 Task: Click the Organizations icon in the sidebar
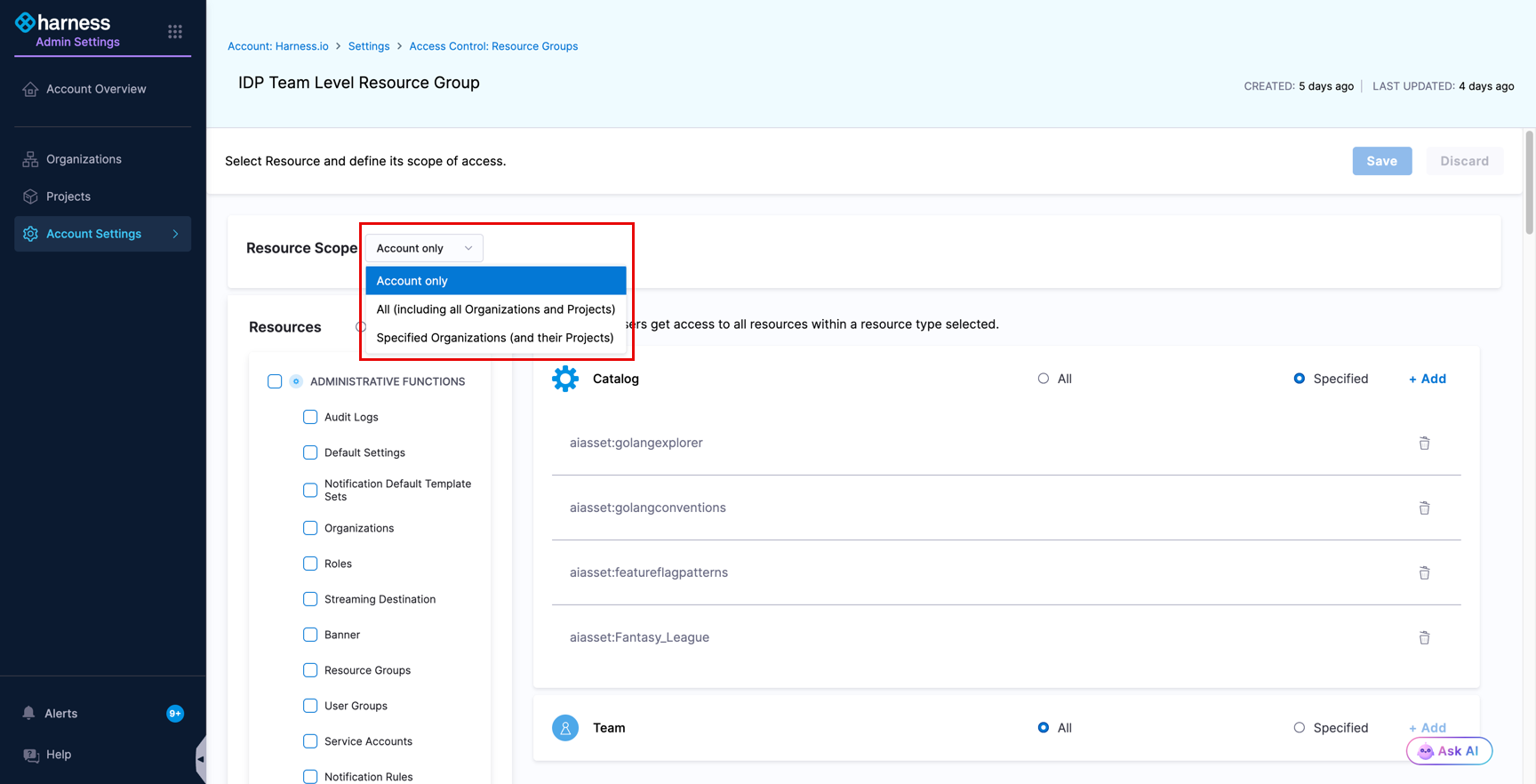30,159
